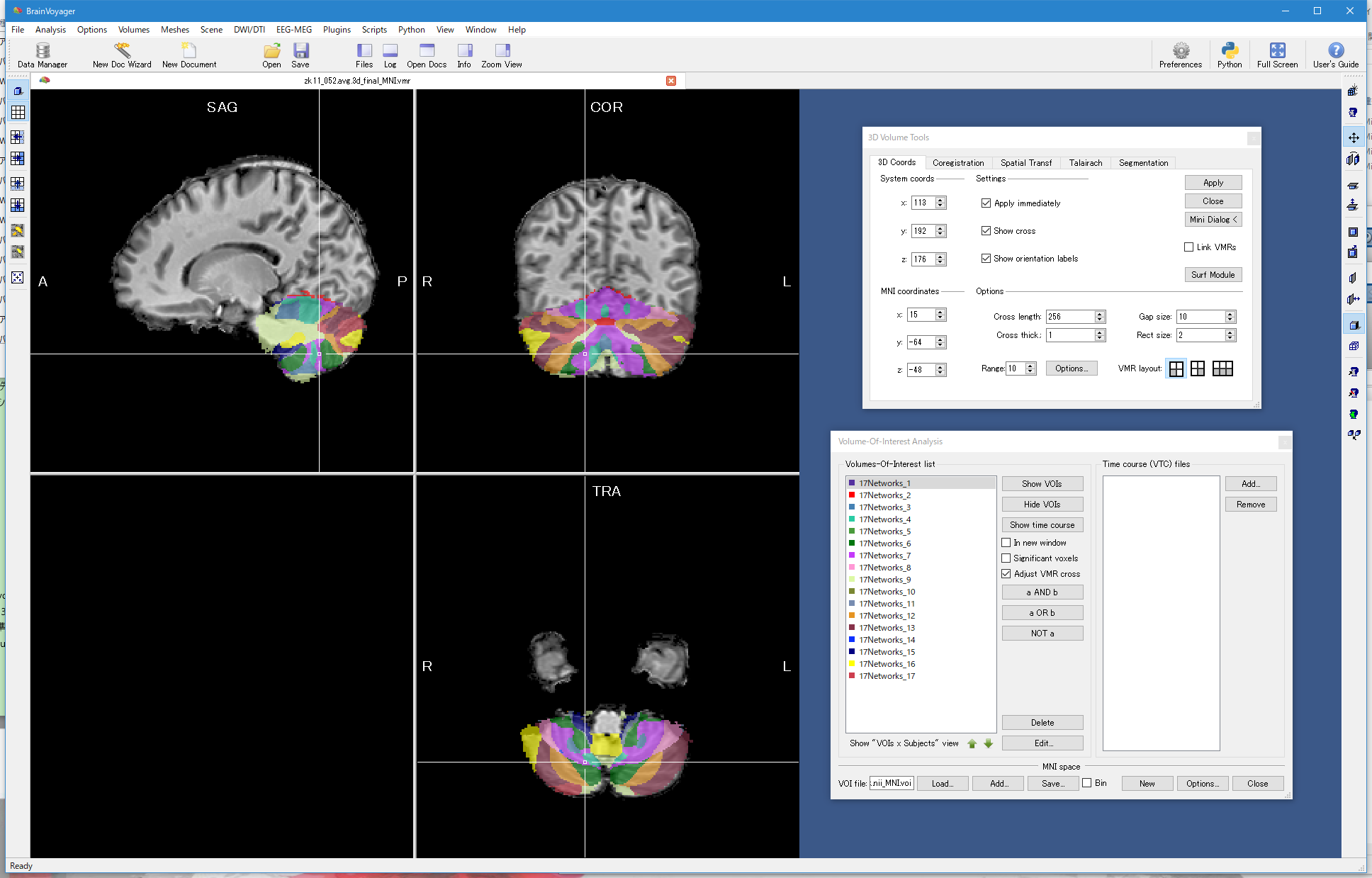The image size is (1372, 878).
Task: Adjust System coords z stepper
Action: click(940, 259)
